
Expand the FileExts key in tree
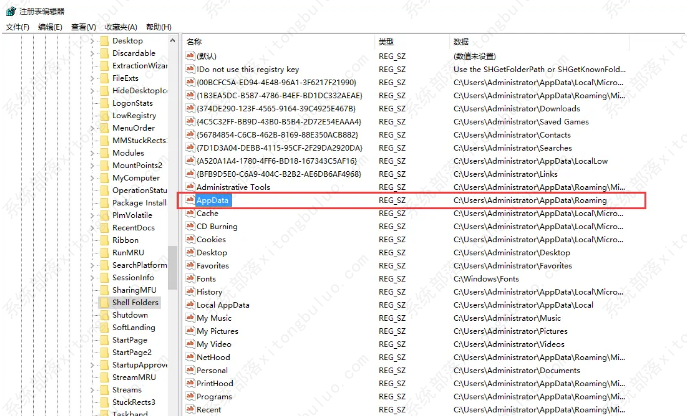coord(93,77)
